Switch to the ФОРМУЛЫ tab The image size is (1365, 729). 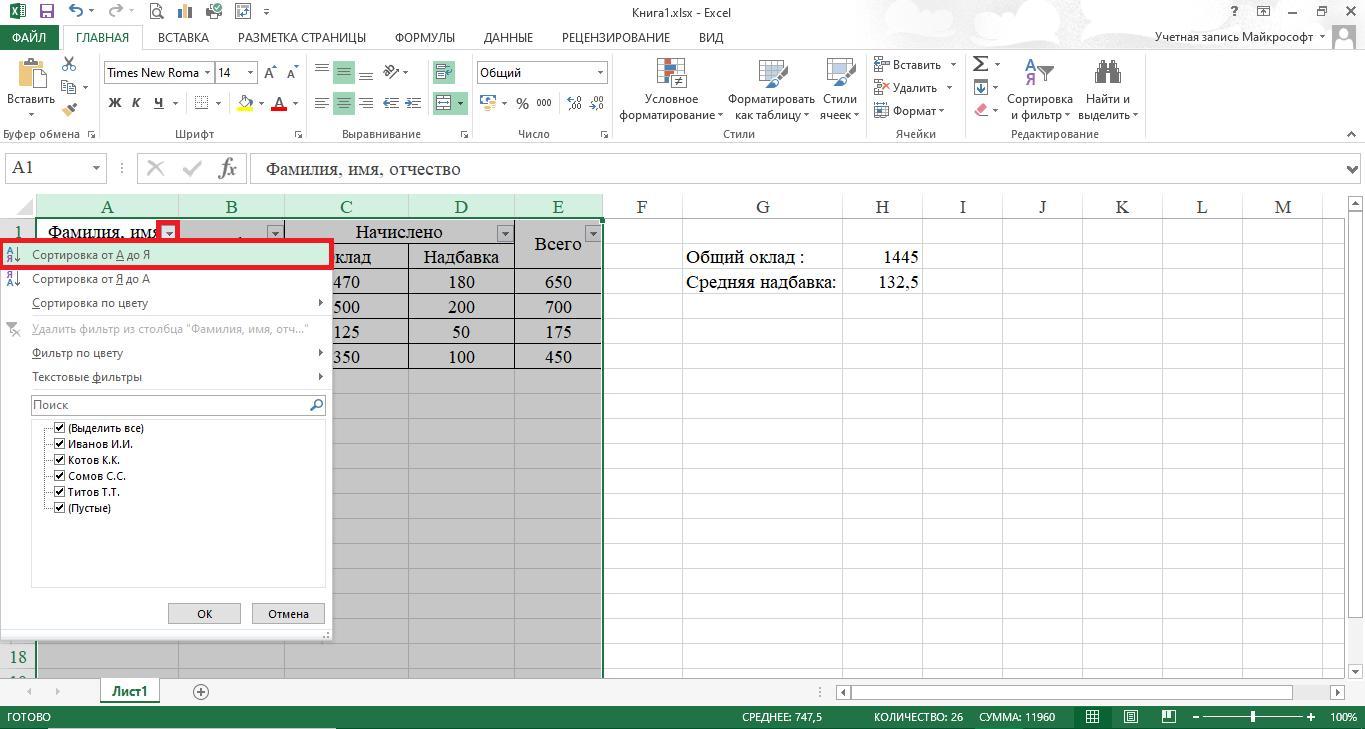click(424, 37)
